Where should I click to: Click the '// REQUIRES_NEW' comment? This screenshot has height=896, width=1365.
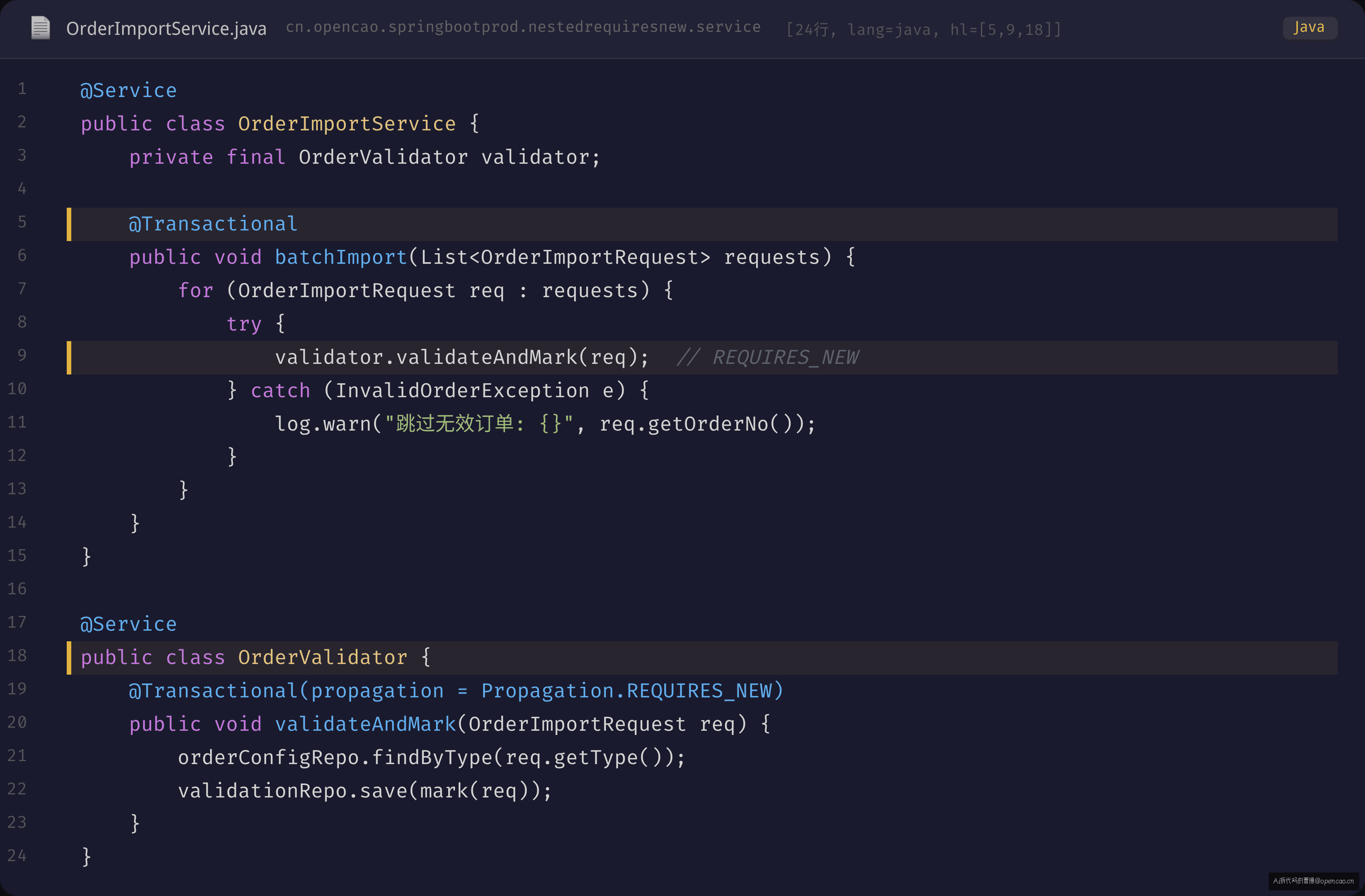point(768,357)
